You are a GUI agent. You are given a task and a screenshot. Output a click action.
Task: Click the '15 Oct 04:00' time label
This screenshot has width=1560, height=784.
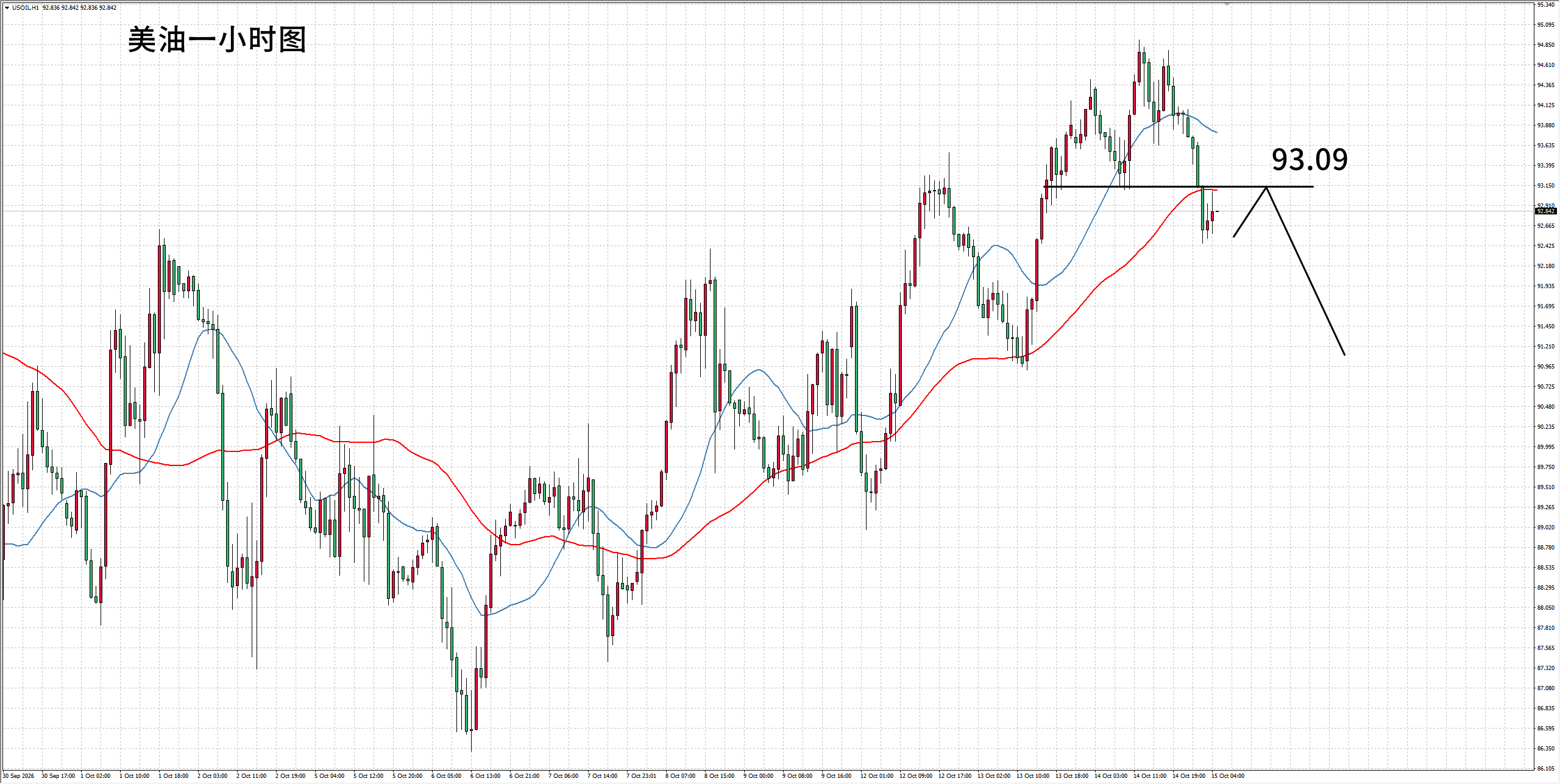click(1228, 775)
